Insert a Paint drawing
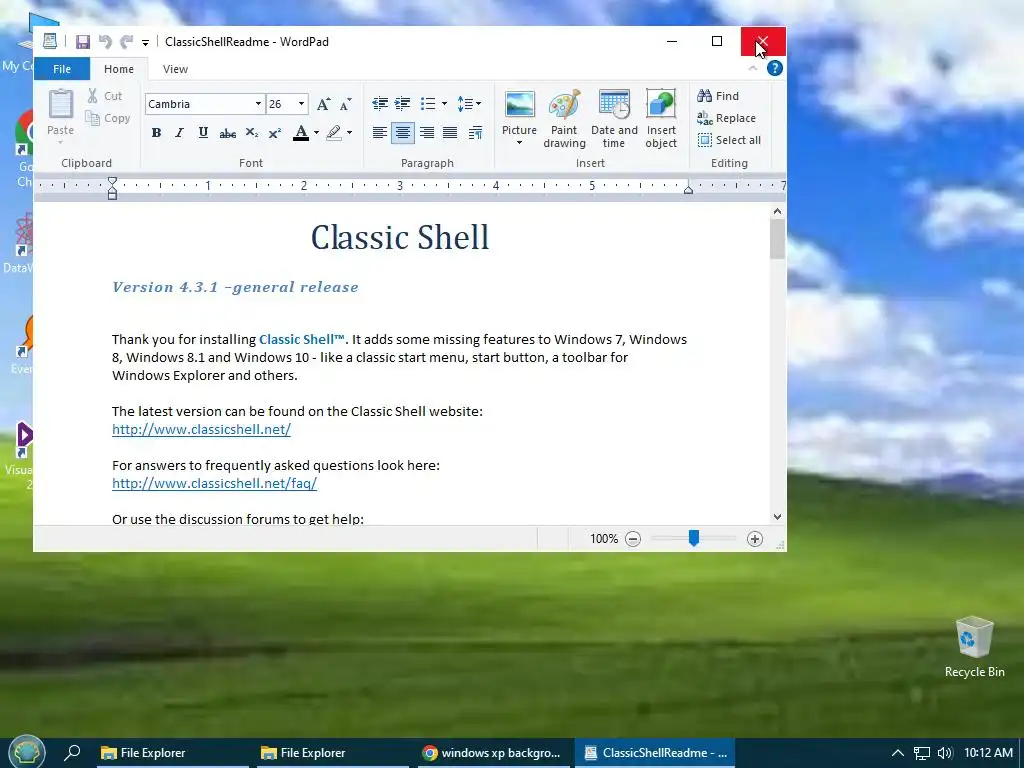The height and width of the screenshot is (768, 1024). point(564,118)
